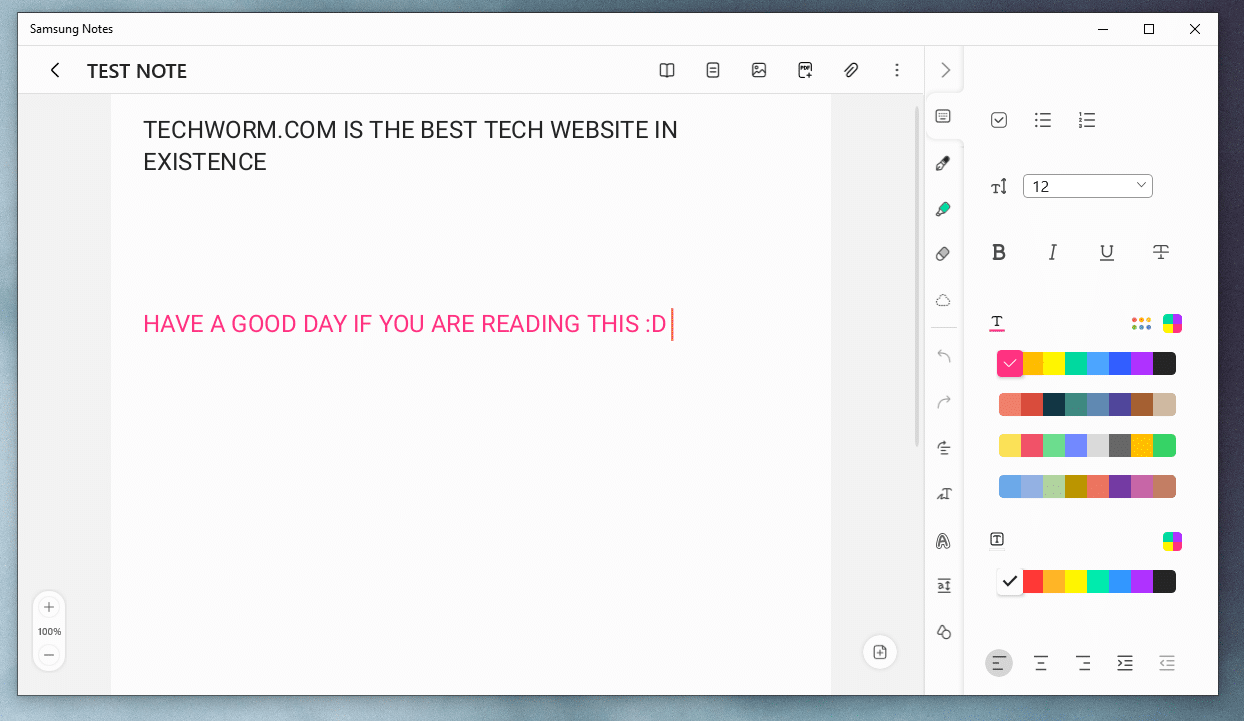This screenshot has height=721, width=1244.
Task: Choose the gold swatch in fourth row
Action: pyautogui.click(x=1076, y=486)
